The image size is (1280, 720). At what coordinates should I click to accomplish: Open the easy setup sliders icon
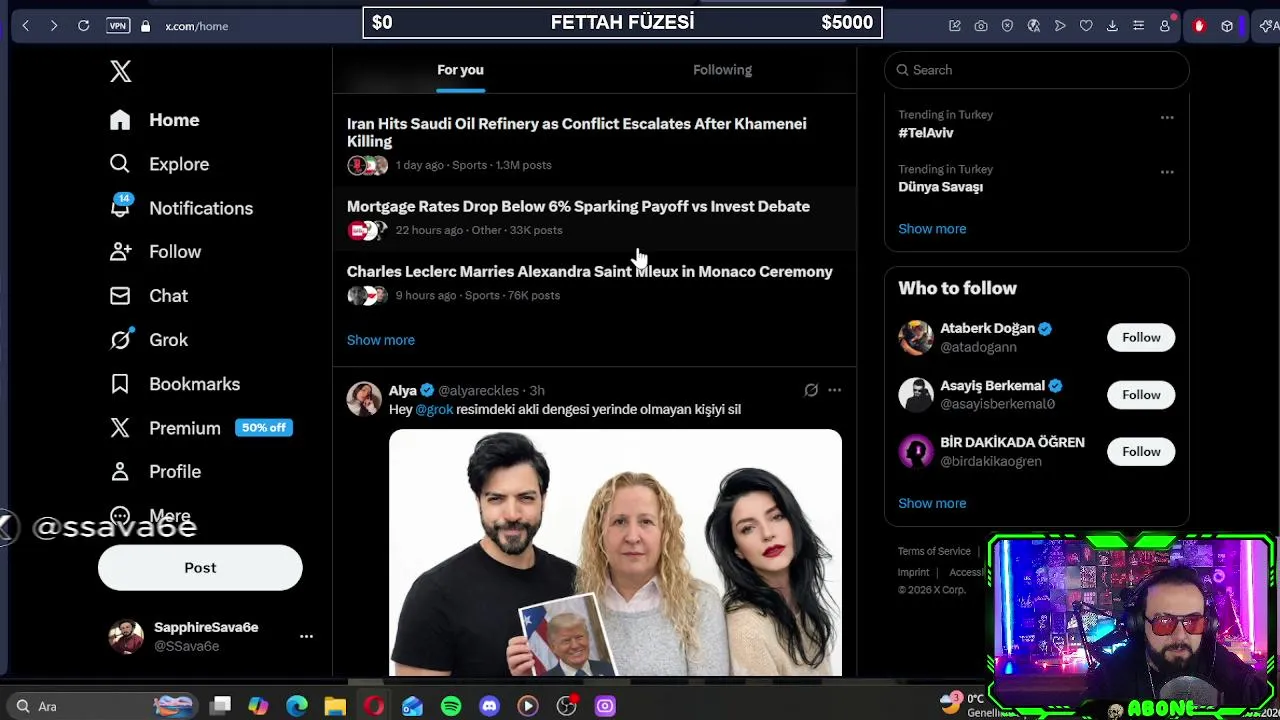coord(1138,26)
